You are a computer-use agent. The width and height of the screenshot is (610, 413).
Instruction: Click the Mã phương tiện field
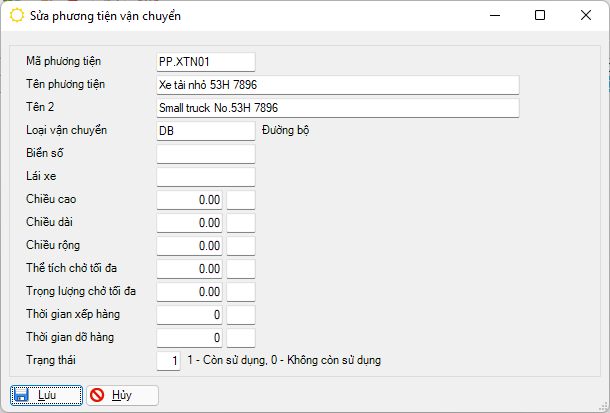click(206, 62)
